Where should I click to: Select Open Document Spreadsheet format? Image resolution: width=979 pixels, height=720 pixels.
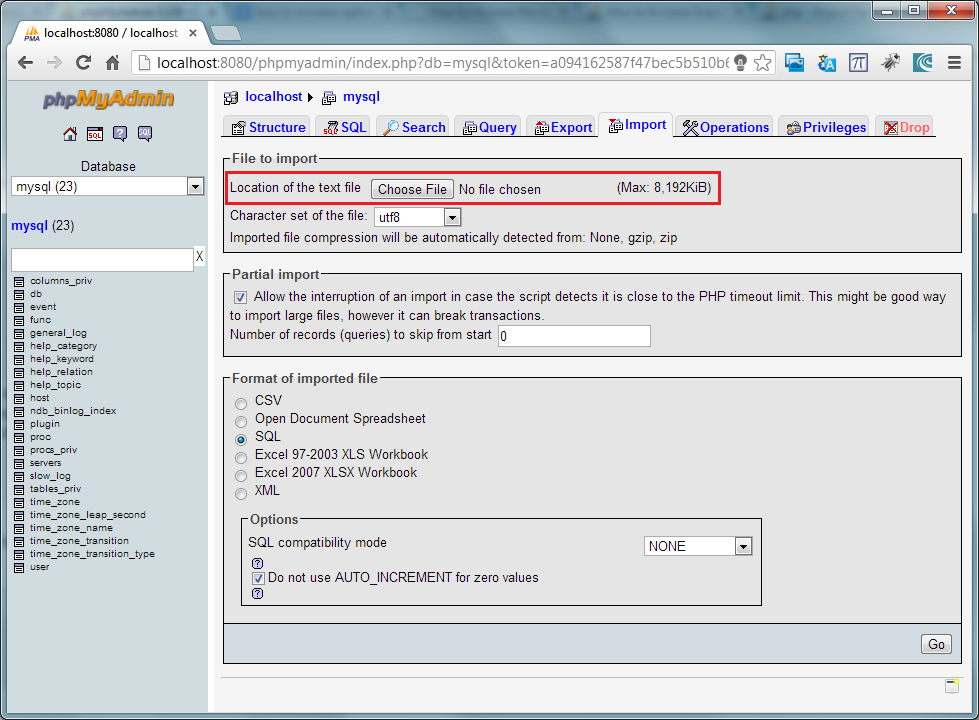coord(241,422)
